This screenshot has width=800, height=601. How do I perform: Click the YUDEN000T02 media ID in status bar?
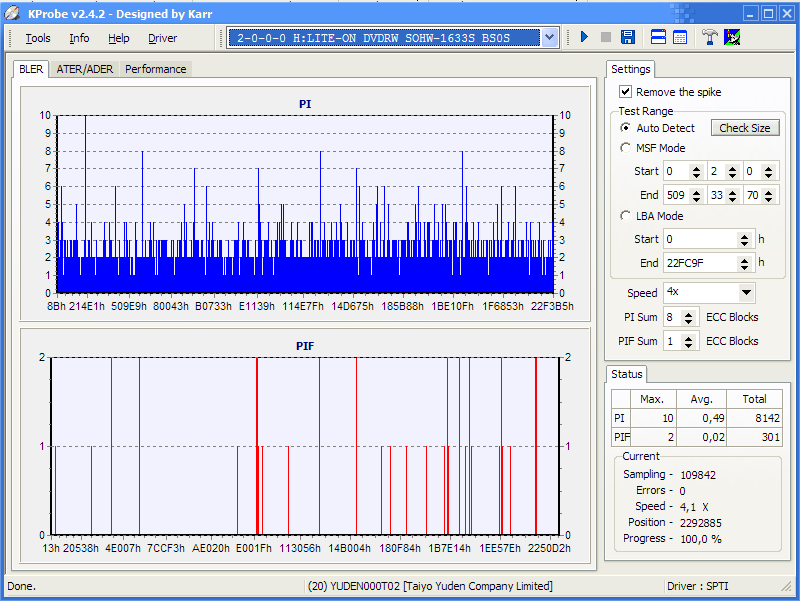point(430,586)
